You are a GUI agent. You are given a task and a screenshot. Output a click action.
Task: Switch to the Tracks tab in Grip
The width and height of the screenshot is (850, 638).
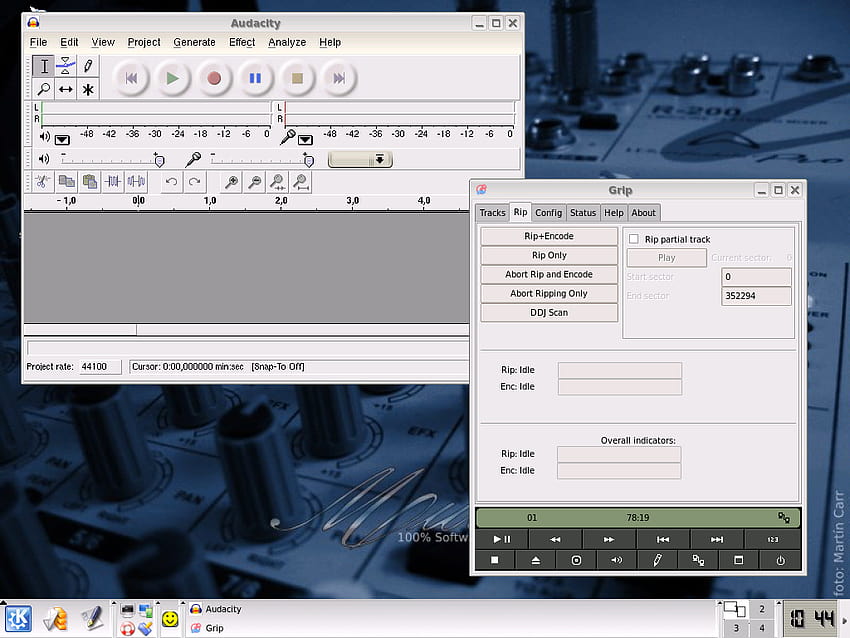492,213
